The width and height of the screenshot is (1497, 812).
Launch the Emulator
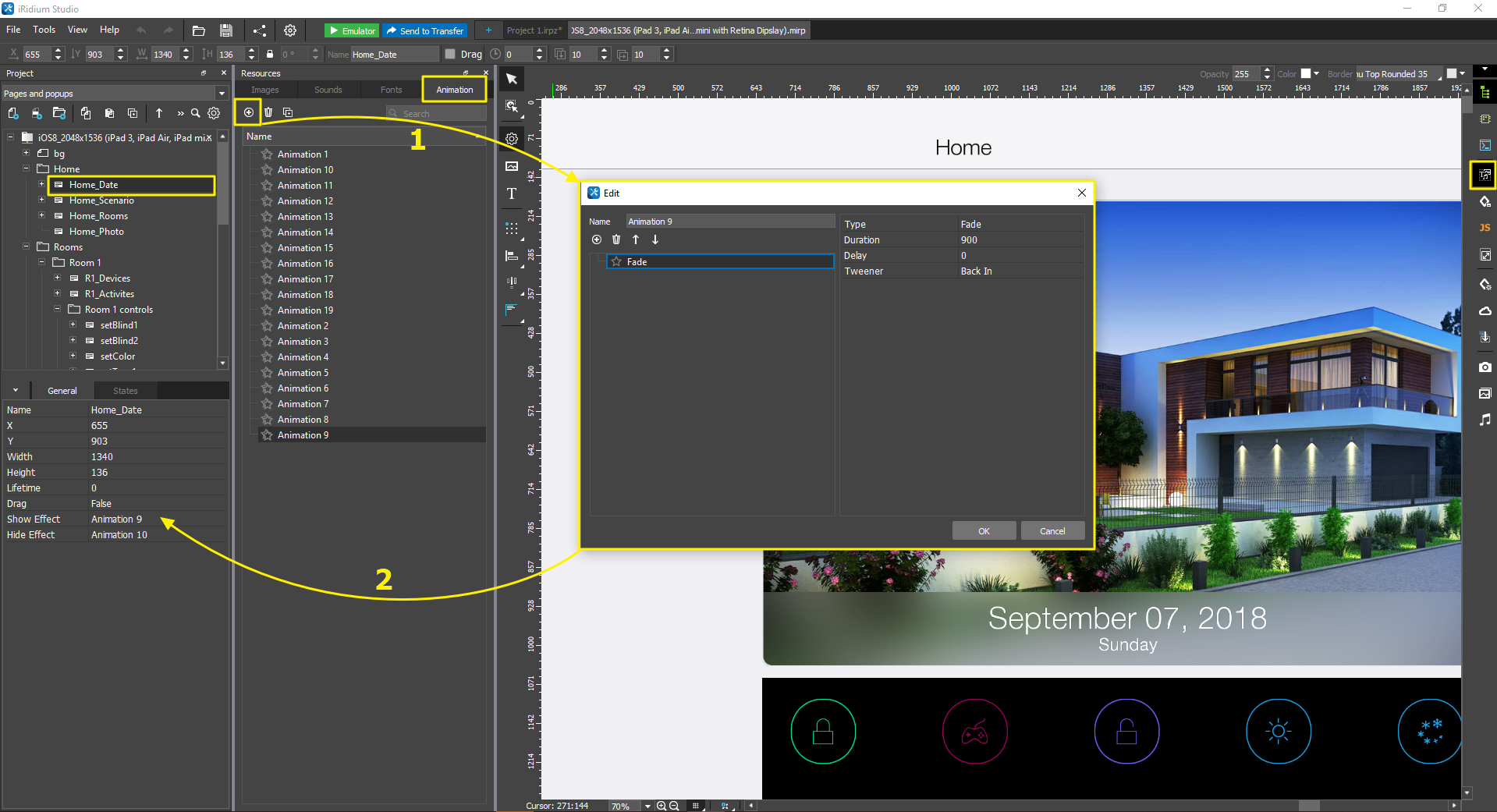pos(352,30)
